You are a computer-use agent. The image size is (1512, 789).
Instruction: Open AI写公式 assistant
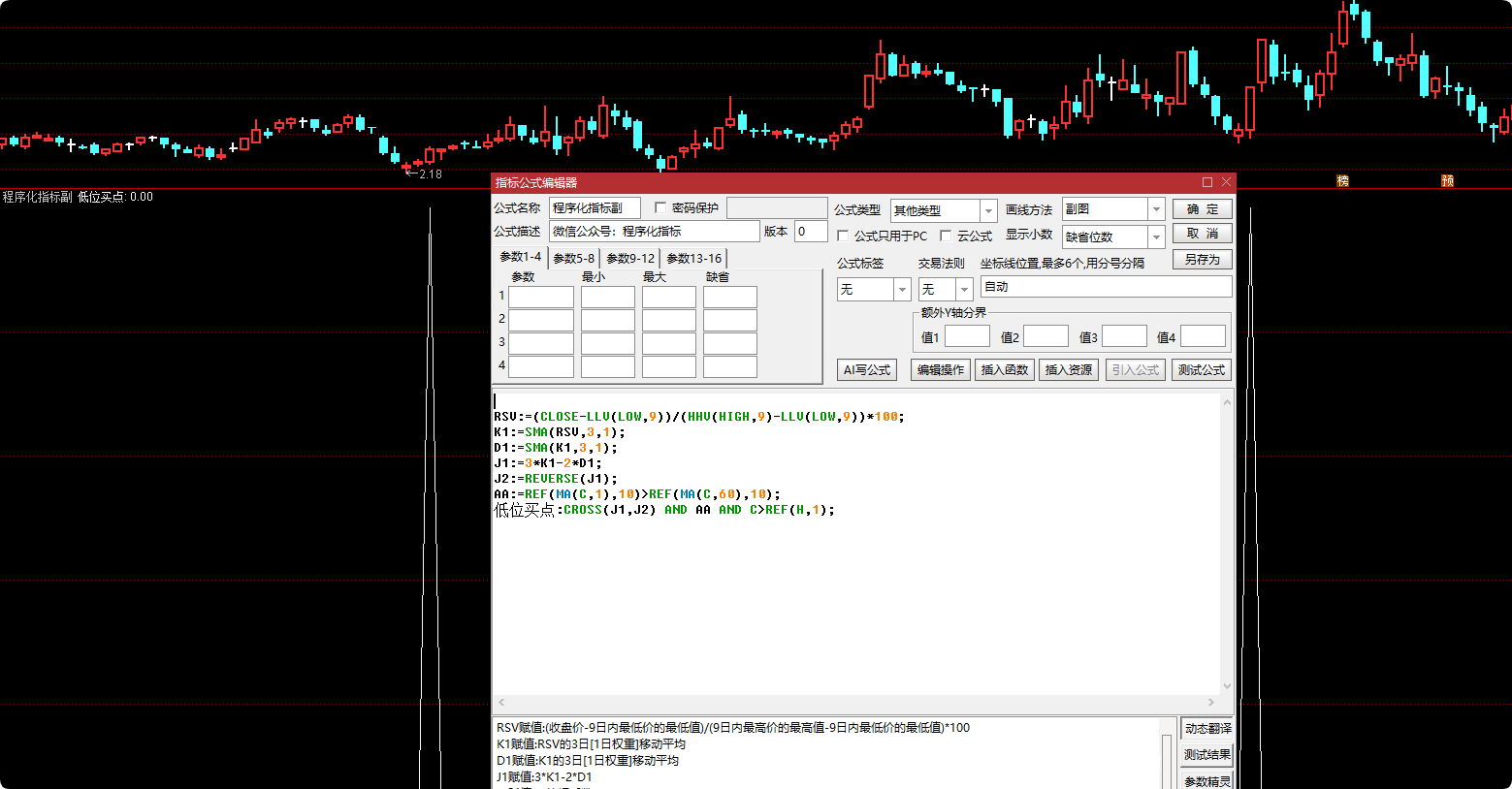867,369
